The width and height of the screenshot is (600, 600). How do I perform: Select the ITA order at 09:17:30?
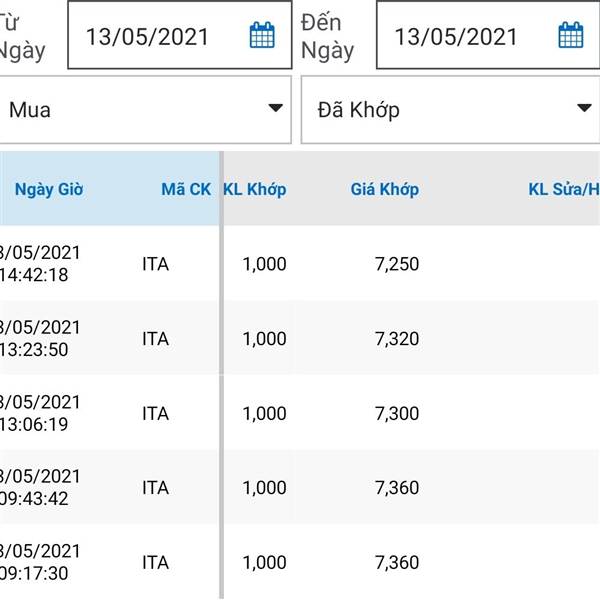pyautogui.click(x=155, y=563)
